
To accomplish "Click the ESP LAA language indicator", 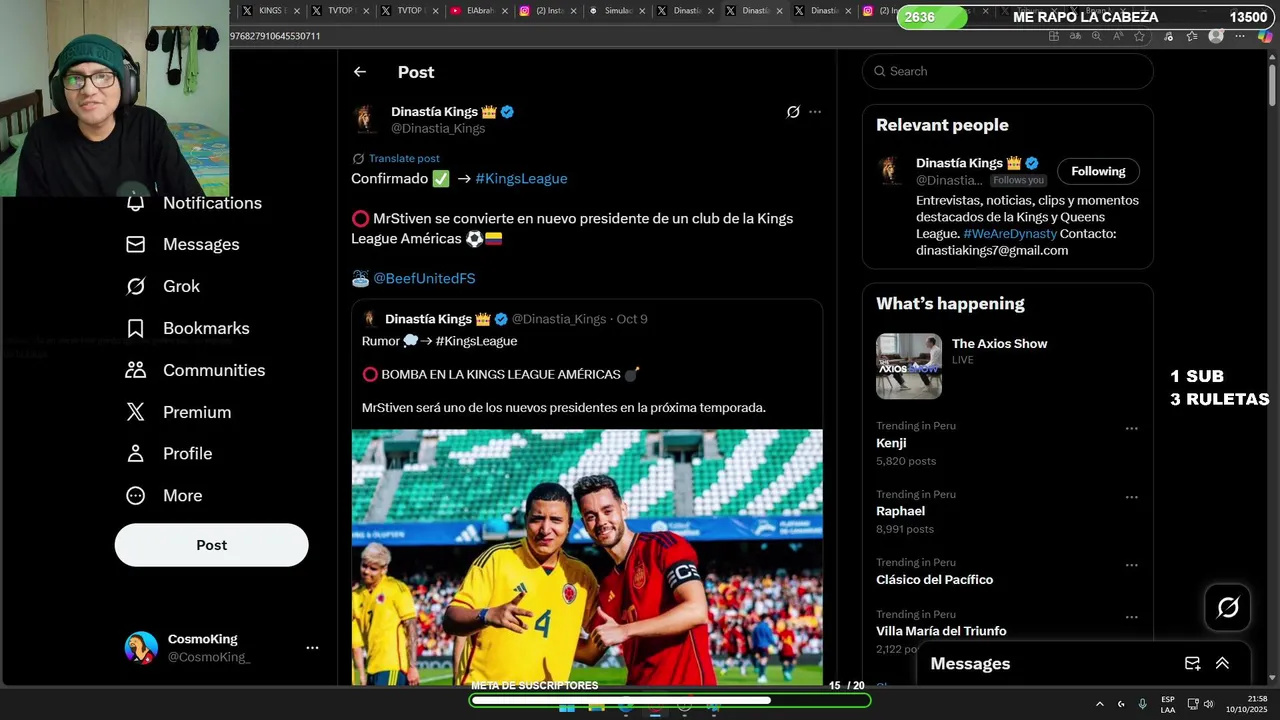I will (x=1168, y=704).
